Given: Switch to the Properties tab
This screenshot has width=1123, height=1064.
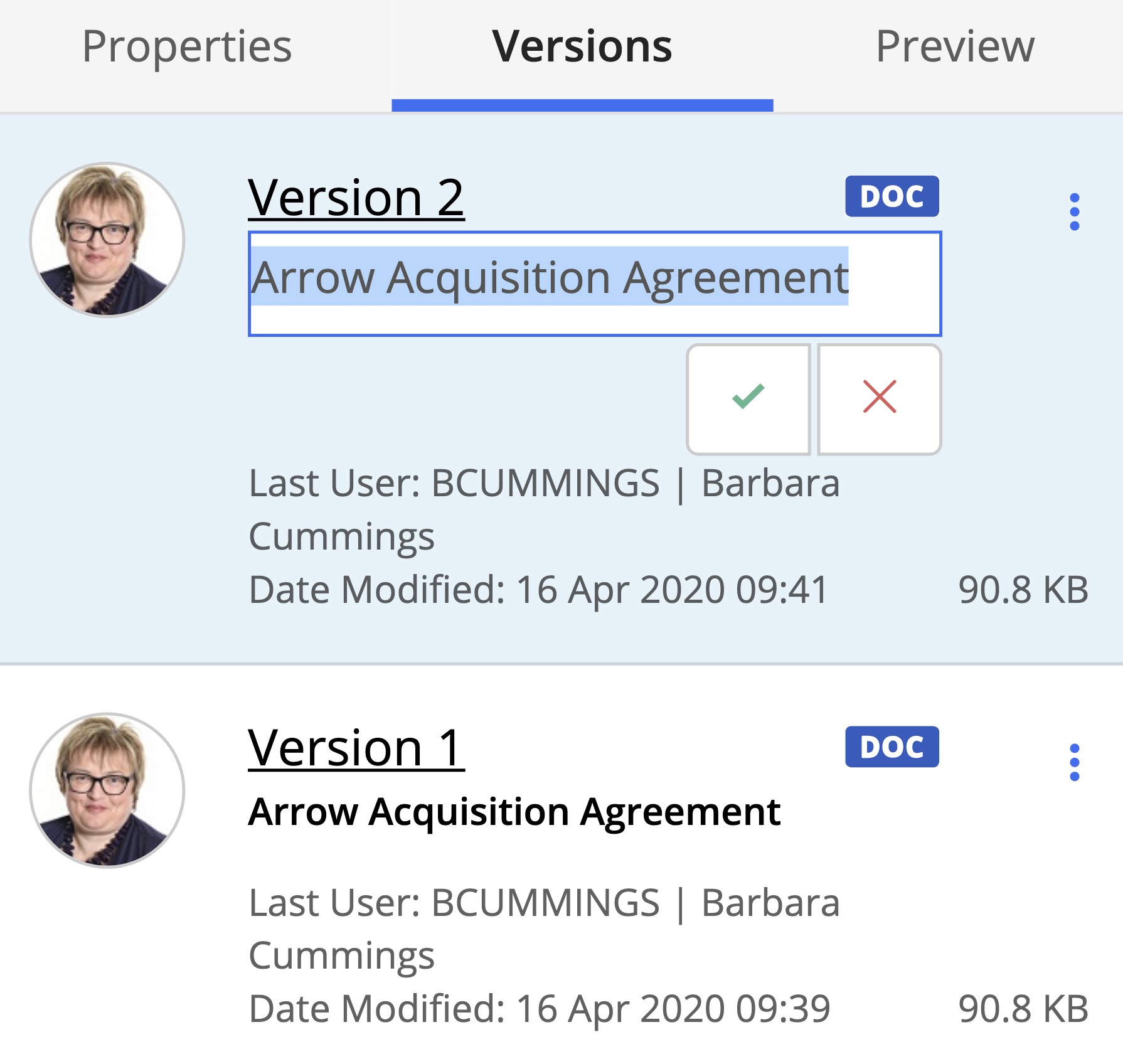Looking at the screenshot, I should tap(187, 47).
